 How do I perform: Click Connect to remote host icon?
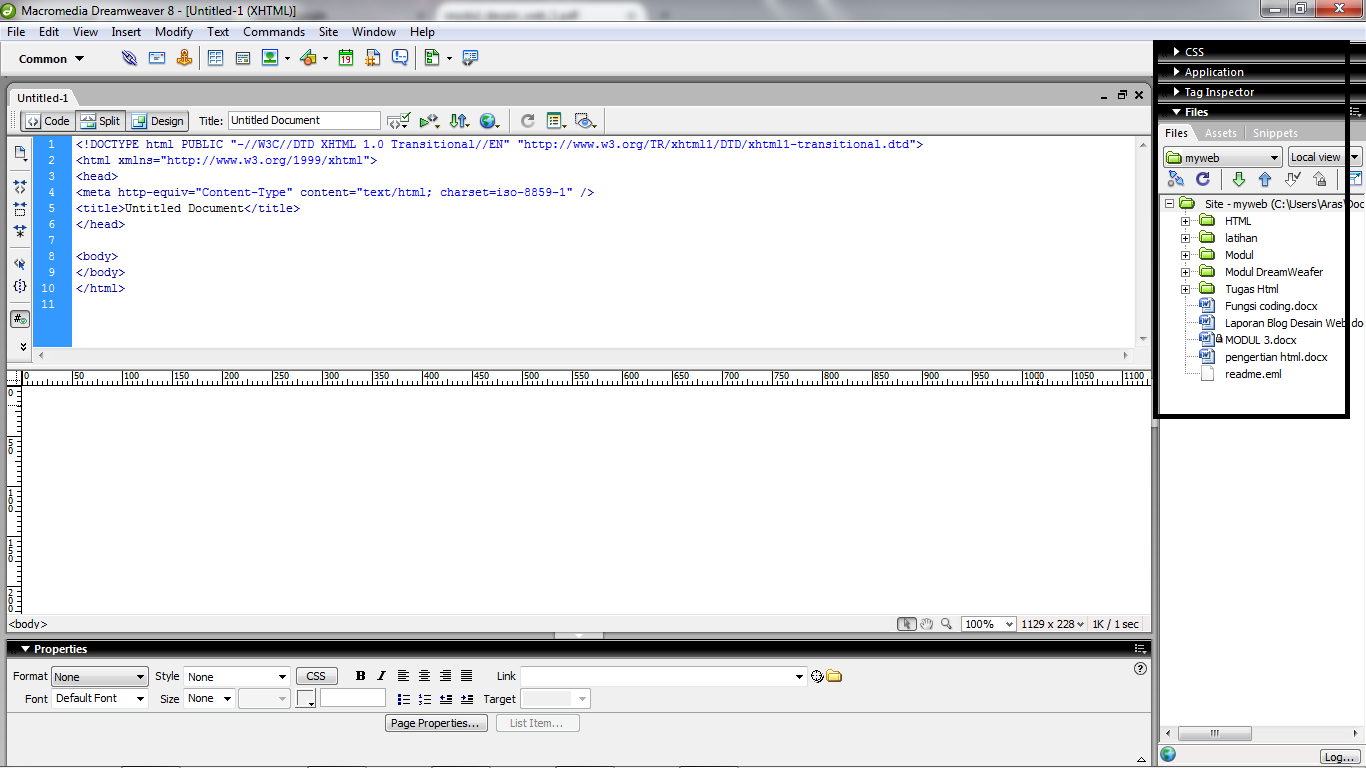pos(1176,179)
